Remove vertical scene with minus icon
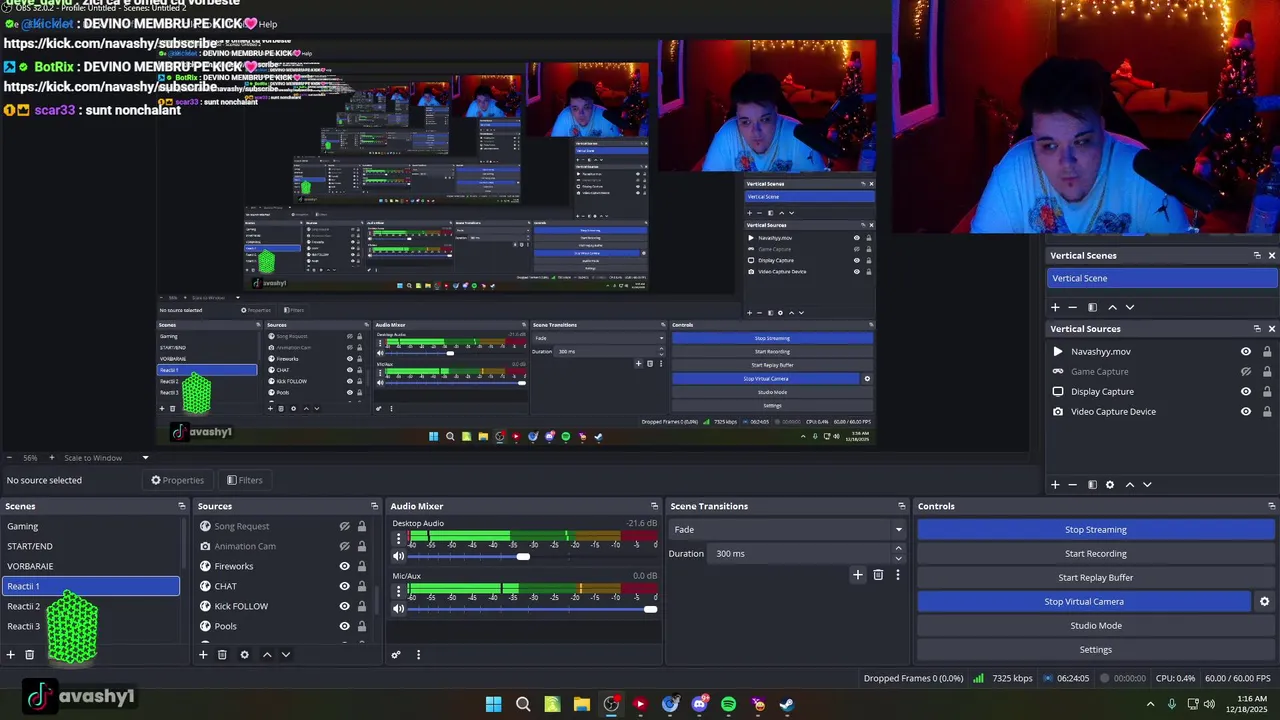Image resolution: width=1280 pixels, height=720 pixels. click(x=1073, y=307)
